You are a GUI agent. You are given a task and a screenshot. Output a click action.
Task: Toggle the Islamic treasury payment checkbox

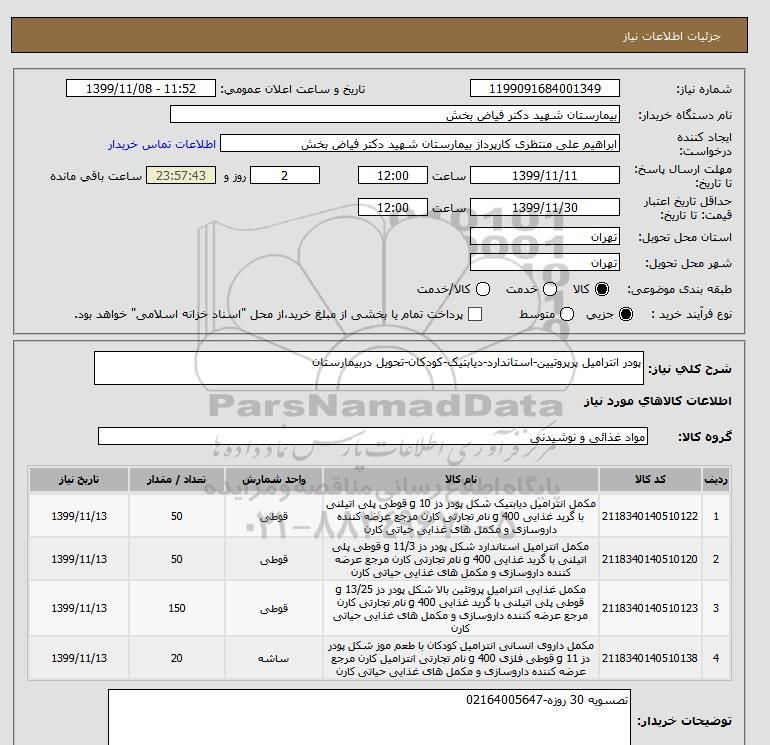475,314
